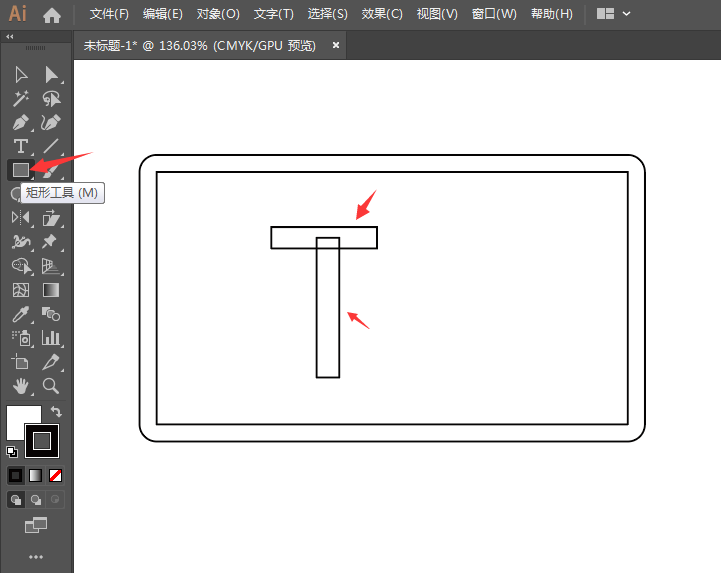
Task: Click the Home icon
Action: (x=52, y=15)
